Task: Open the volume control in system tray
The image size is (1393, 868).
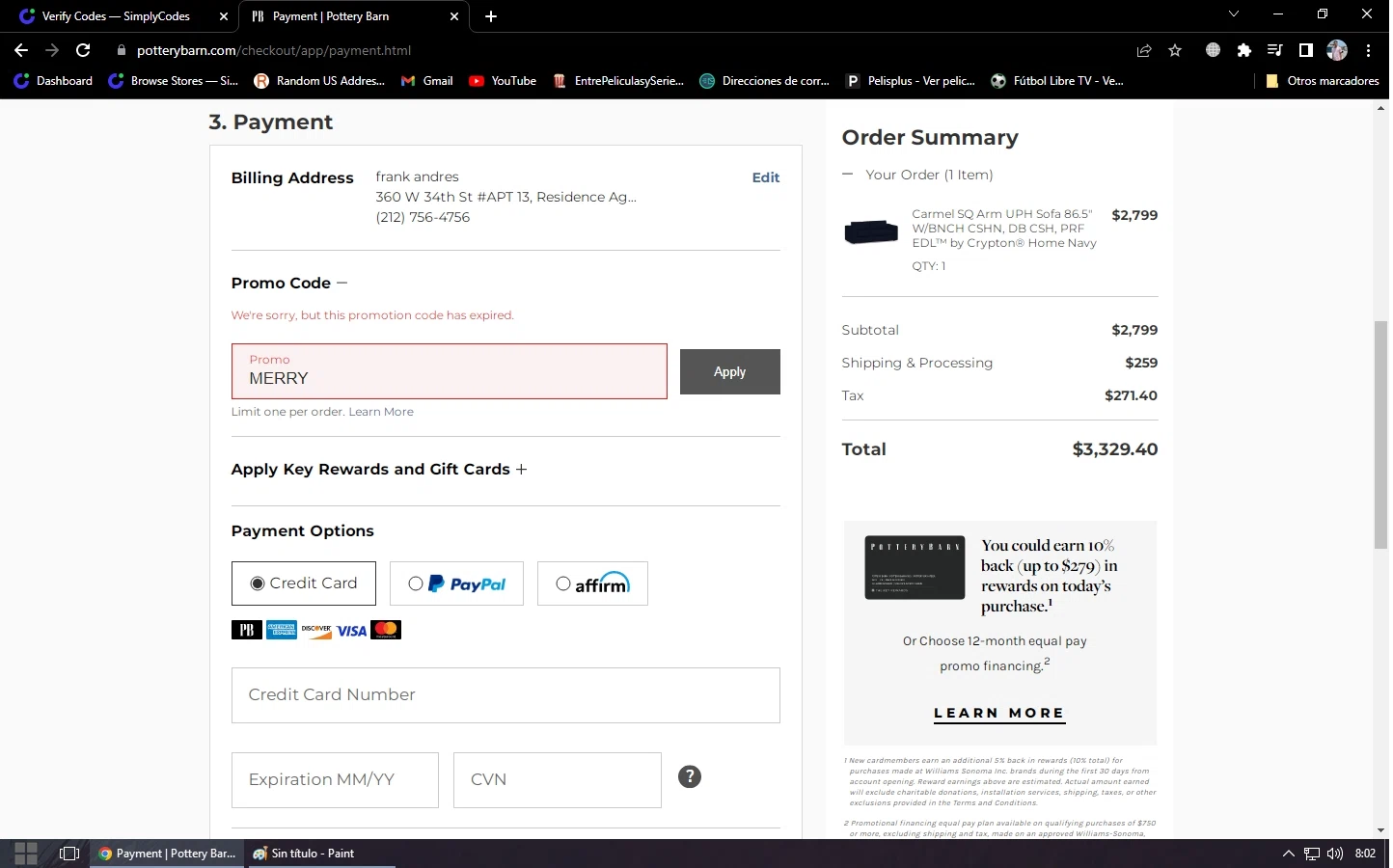Action: coord(1335,854)
